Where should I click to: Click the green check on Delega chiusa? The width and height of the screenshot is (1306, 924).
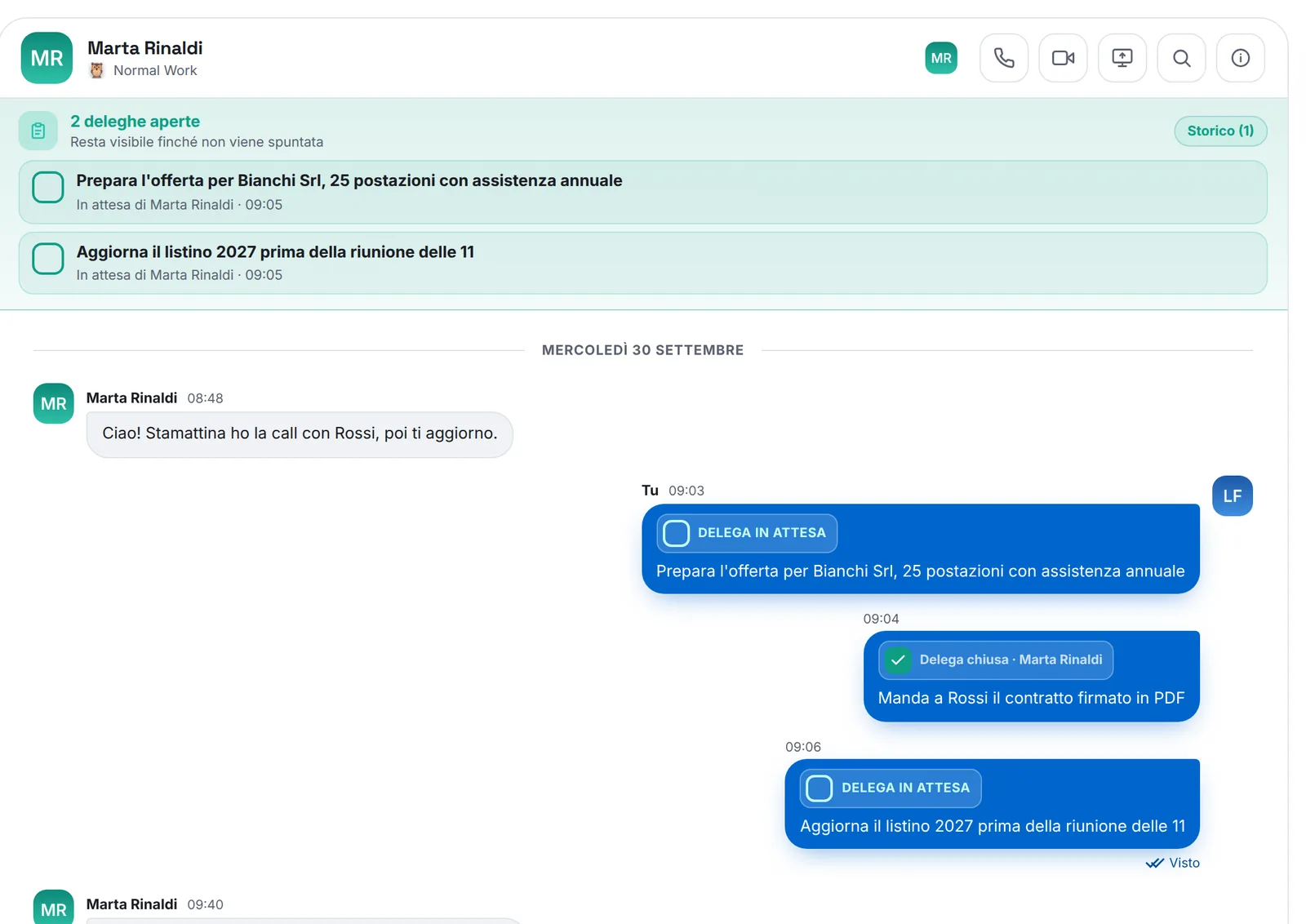[x=898, y=660]
